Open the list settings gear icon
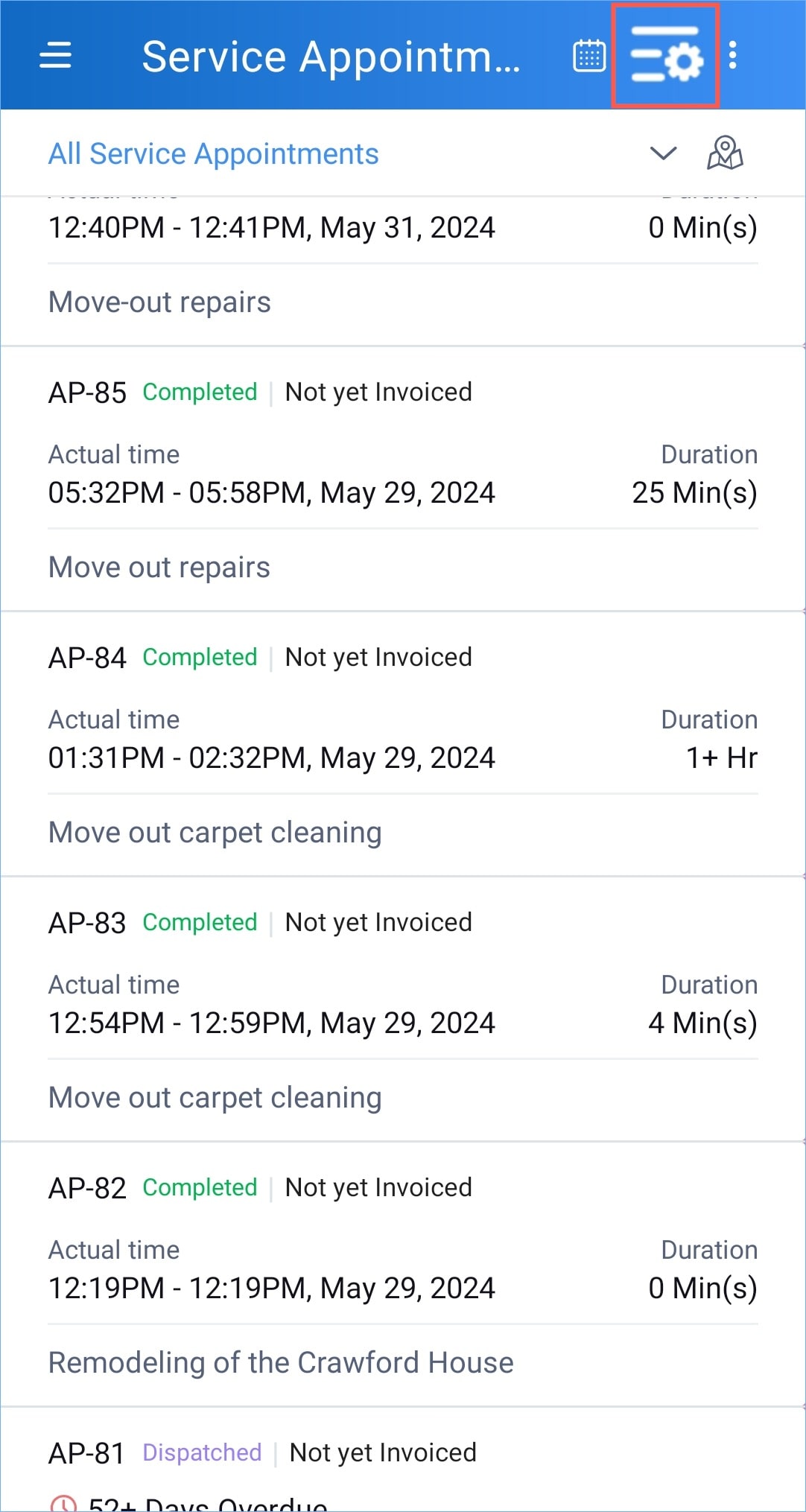This screenshot has height=1512, width=806. (x=666, y=56)
